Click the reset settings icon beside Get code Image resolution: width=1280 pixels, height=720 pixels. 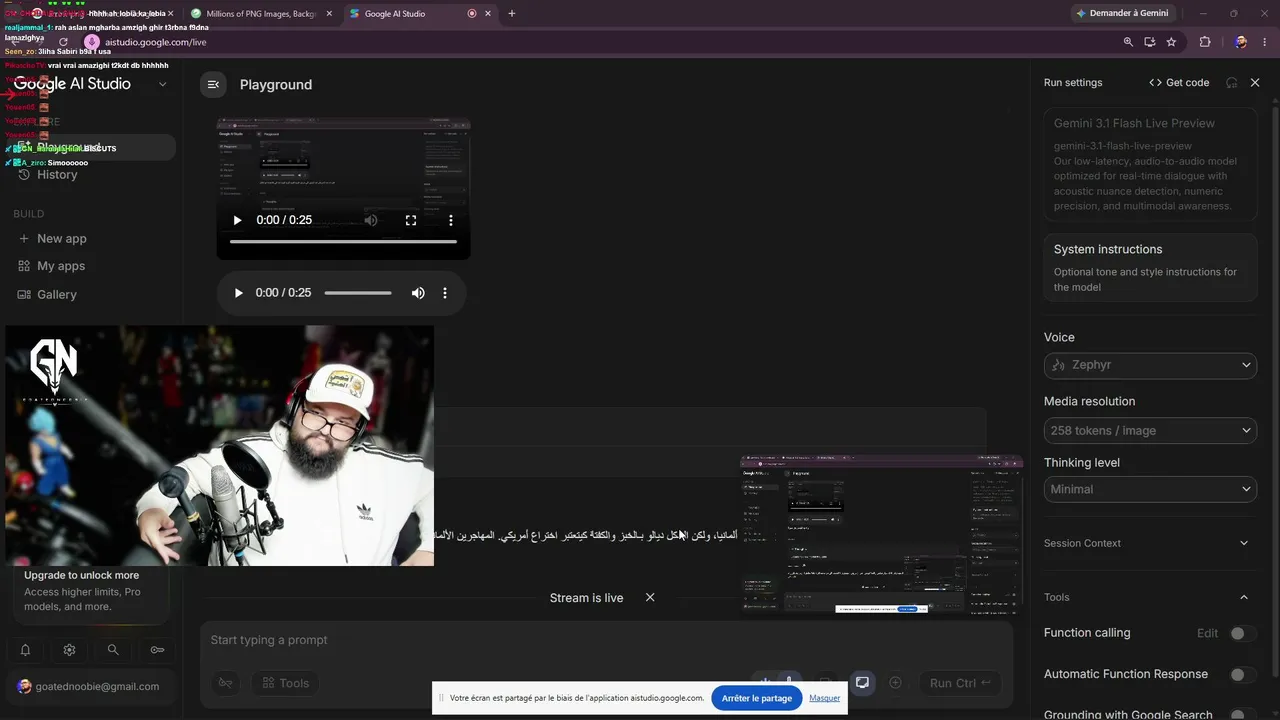coord(1232,83)
